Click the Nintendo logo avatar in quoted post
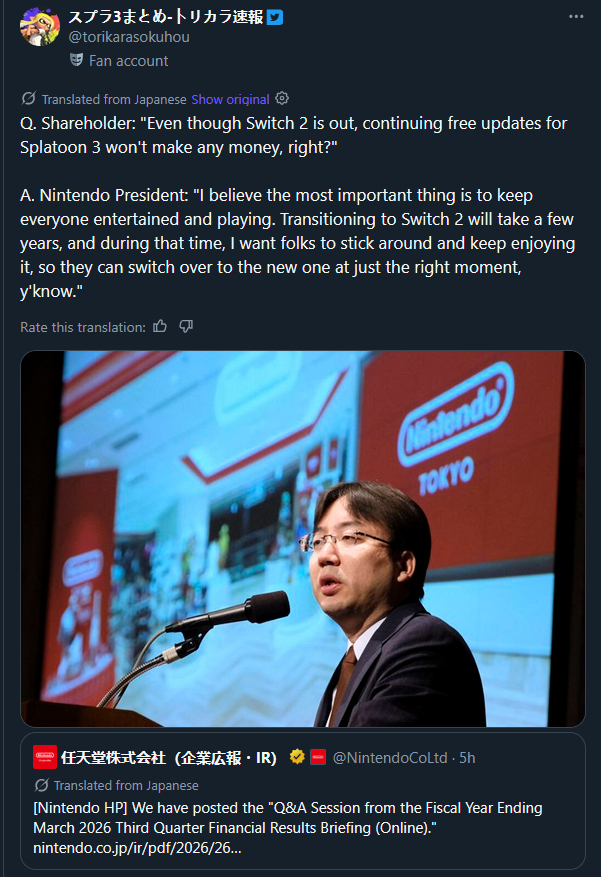 click(44, 757)
